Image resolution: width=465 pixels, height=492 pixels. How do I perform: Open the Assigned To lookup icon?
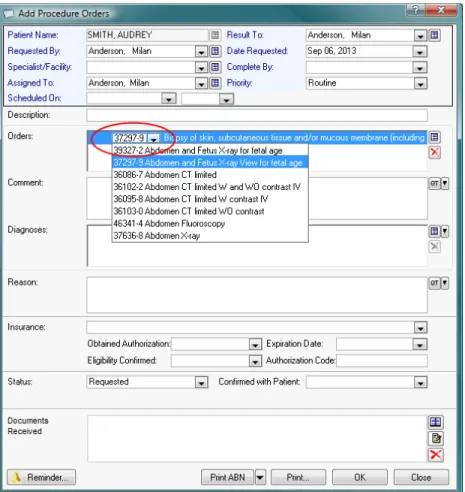tap(215, 83)
